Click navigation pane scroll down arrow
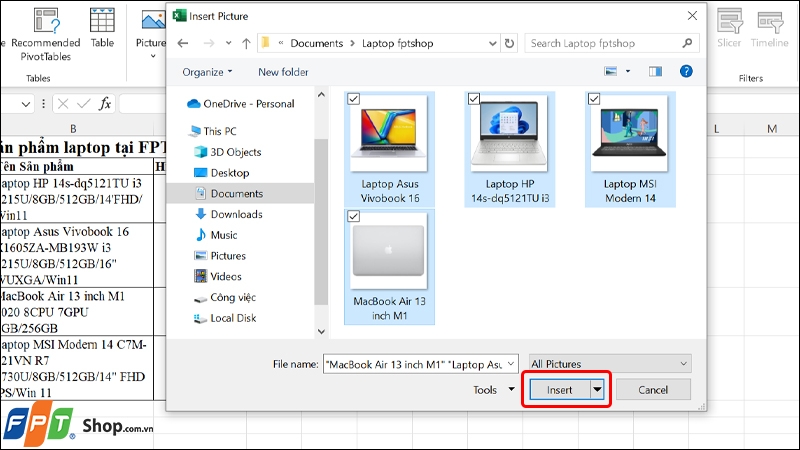Screen dimensions: 800x450 click(x=321, y=332)
